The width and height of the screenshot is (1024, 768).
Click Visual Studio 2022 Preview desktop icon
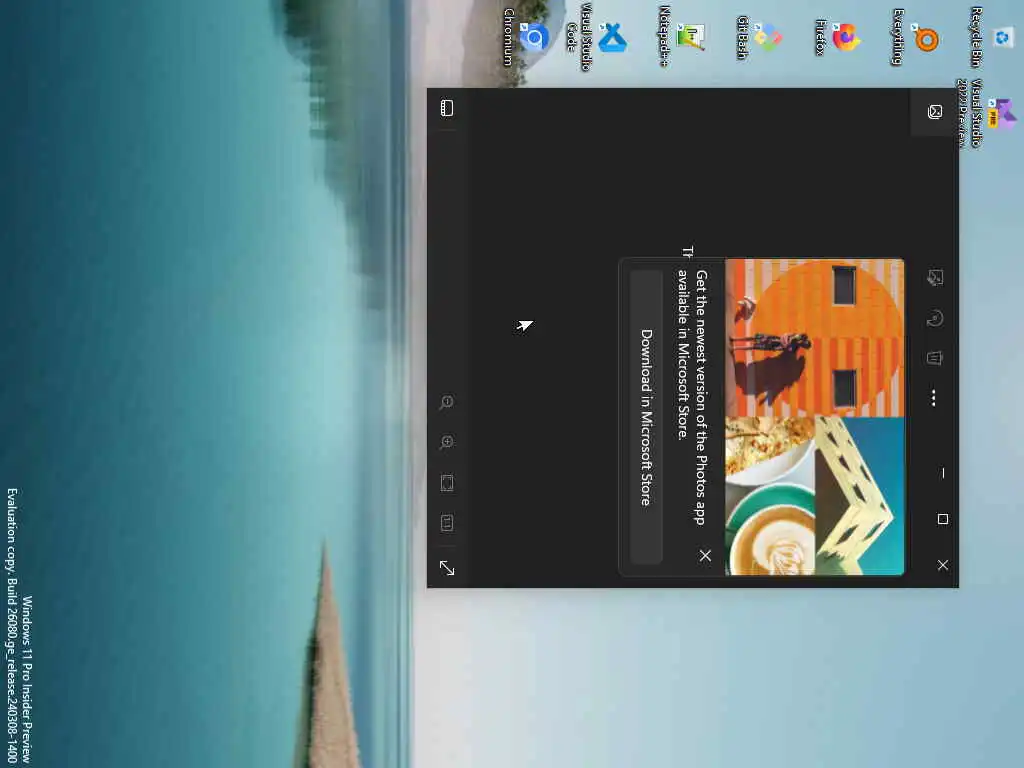pyautogui.click(x=987, y=114)
